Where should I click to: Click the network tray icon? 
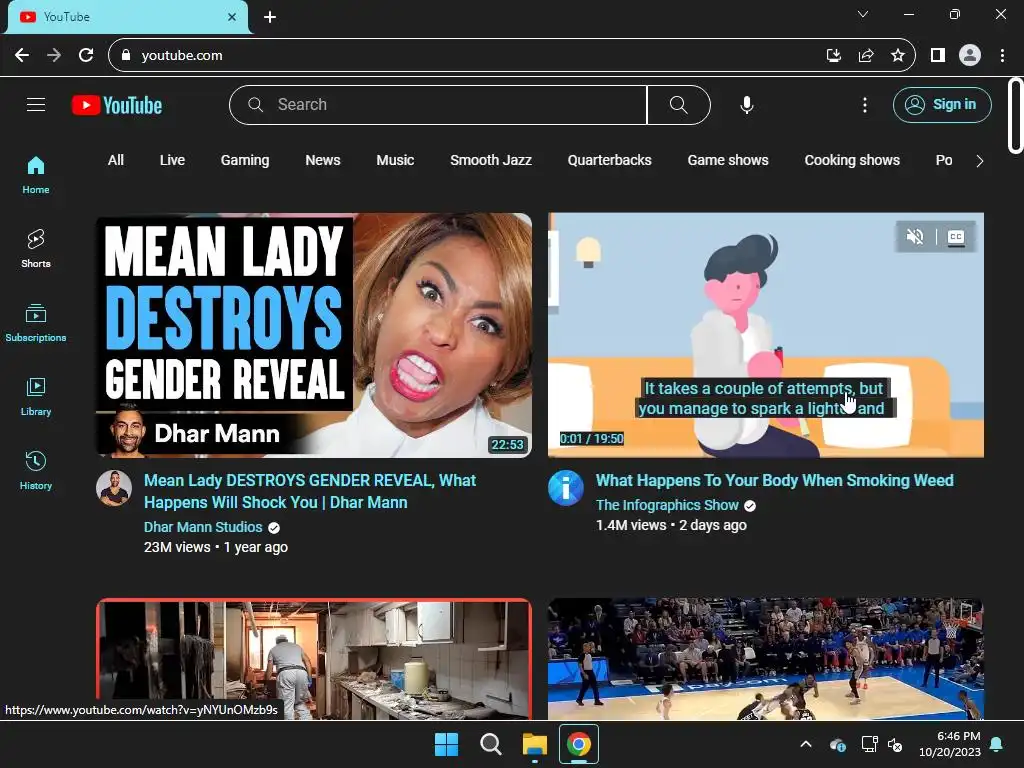pos(869,744)
